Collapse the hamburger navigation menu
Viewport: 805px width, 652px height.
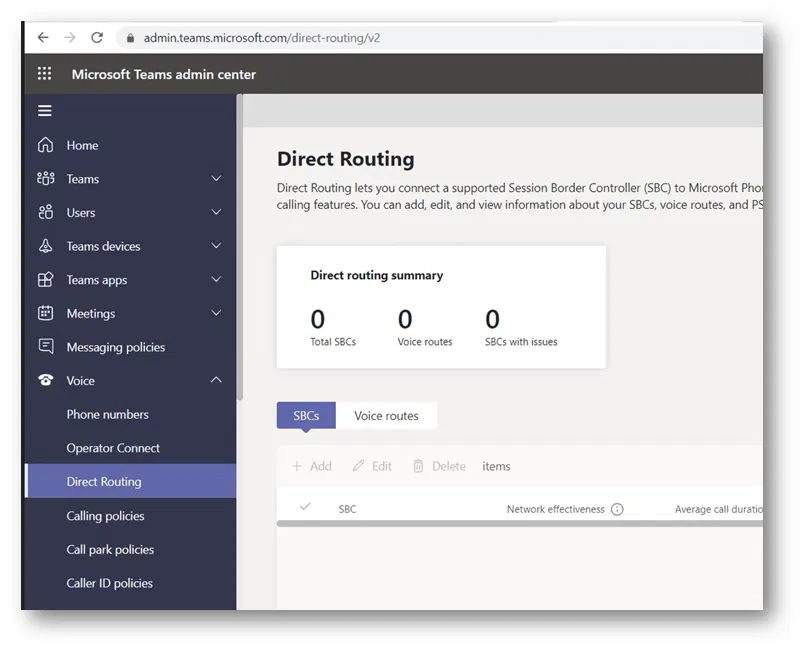45,111
